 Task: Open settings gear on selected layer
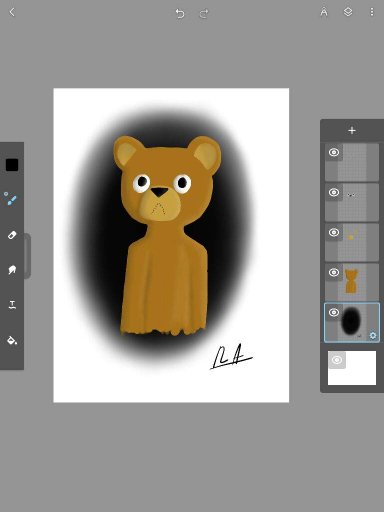pyautogui.click(x=373, y=335)
